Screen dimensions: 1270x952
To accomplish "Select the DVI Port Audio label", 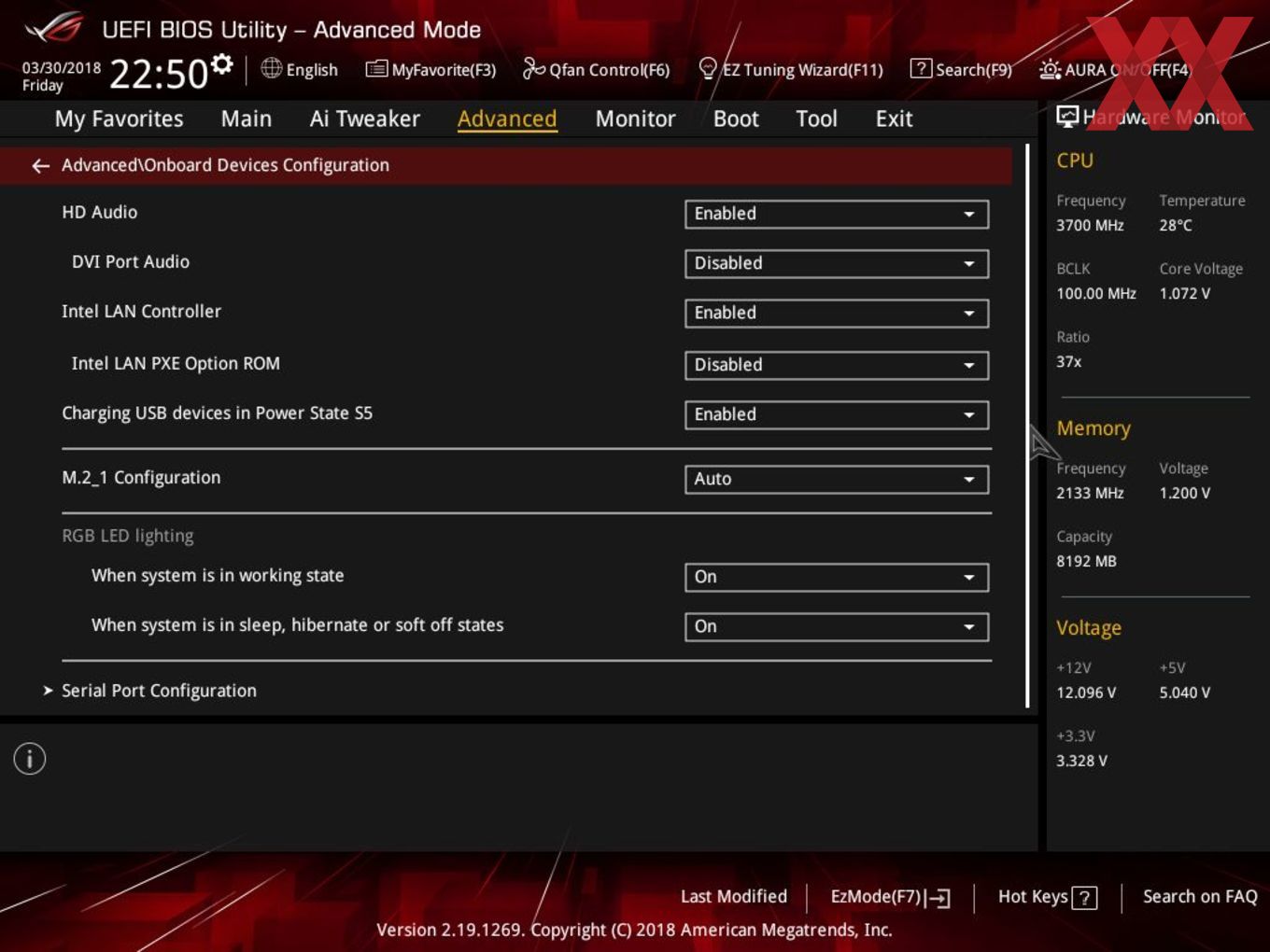I will click(131, 261).
